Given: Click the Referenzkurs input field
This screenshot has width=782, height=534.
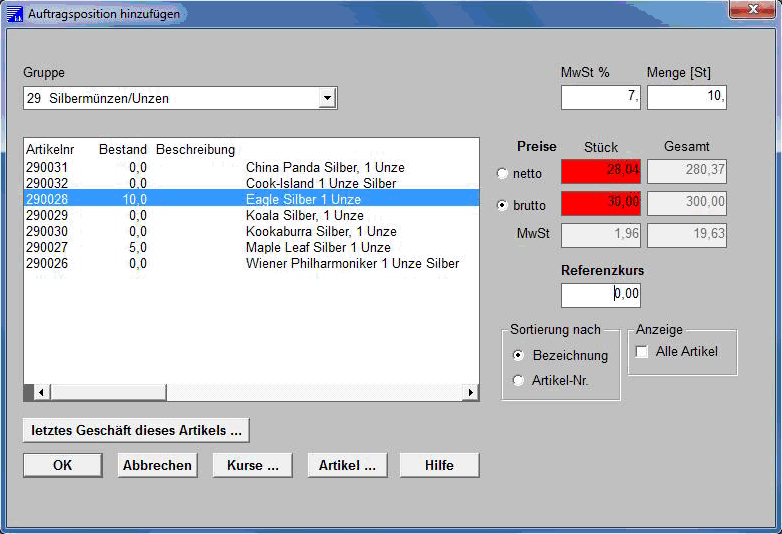Looking at the screenshot, I should pyautogui.click(x=600, y=295).
